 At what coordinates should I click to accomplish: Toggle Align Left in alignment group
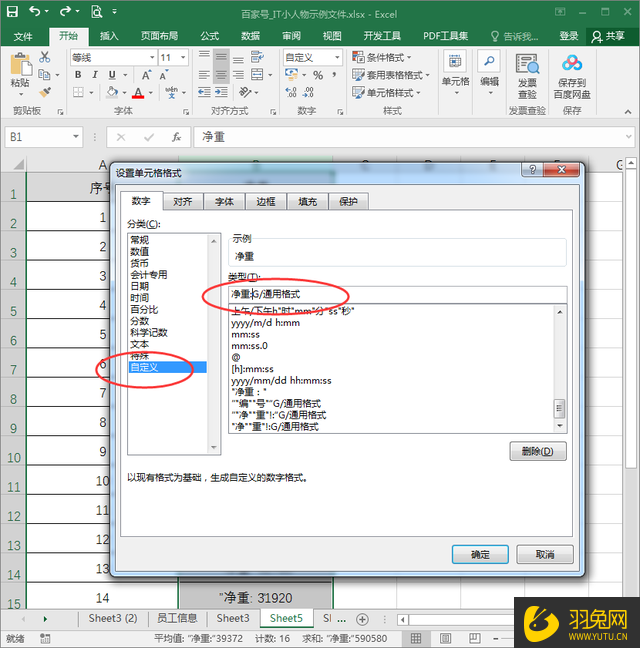click(x=204, y=75)
